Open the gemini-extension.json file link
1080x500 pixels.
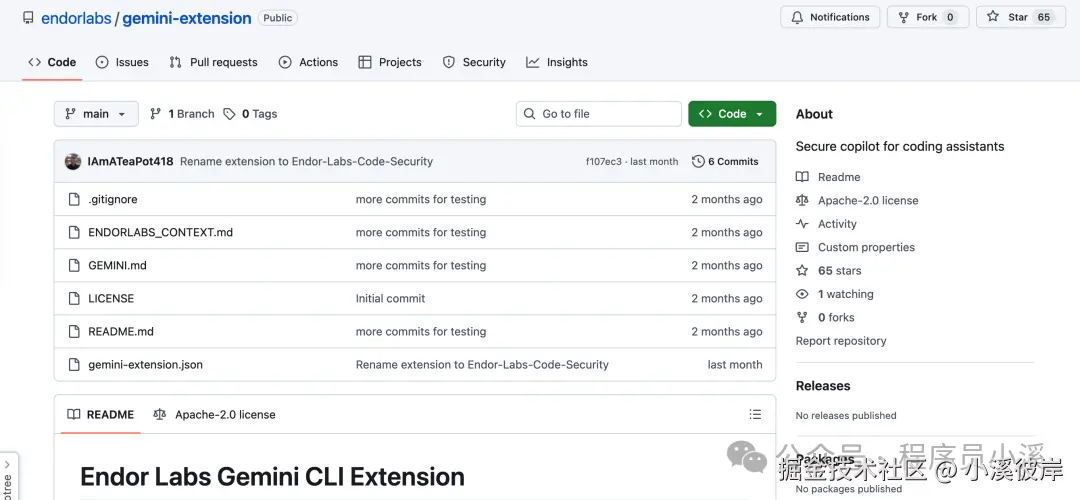pos(145,365)
